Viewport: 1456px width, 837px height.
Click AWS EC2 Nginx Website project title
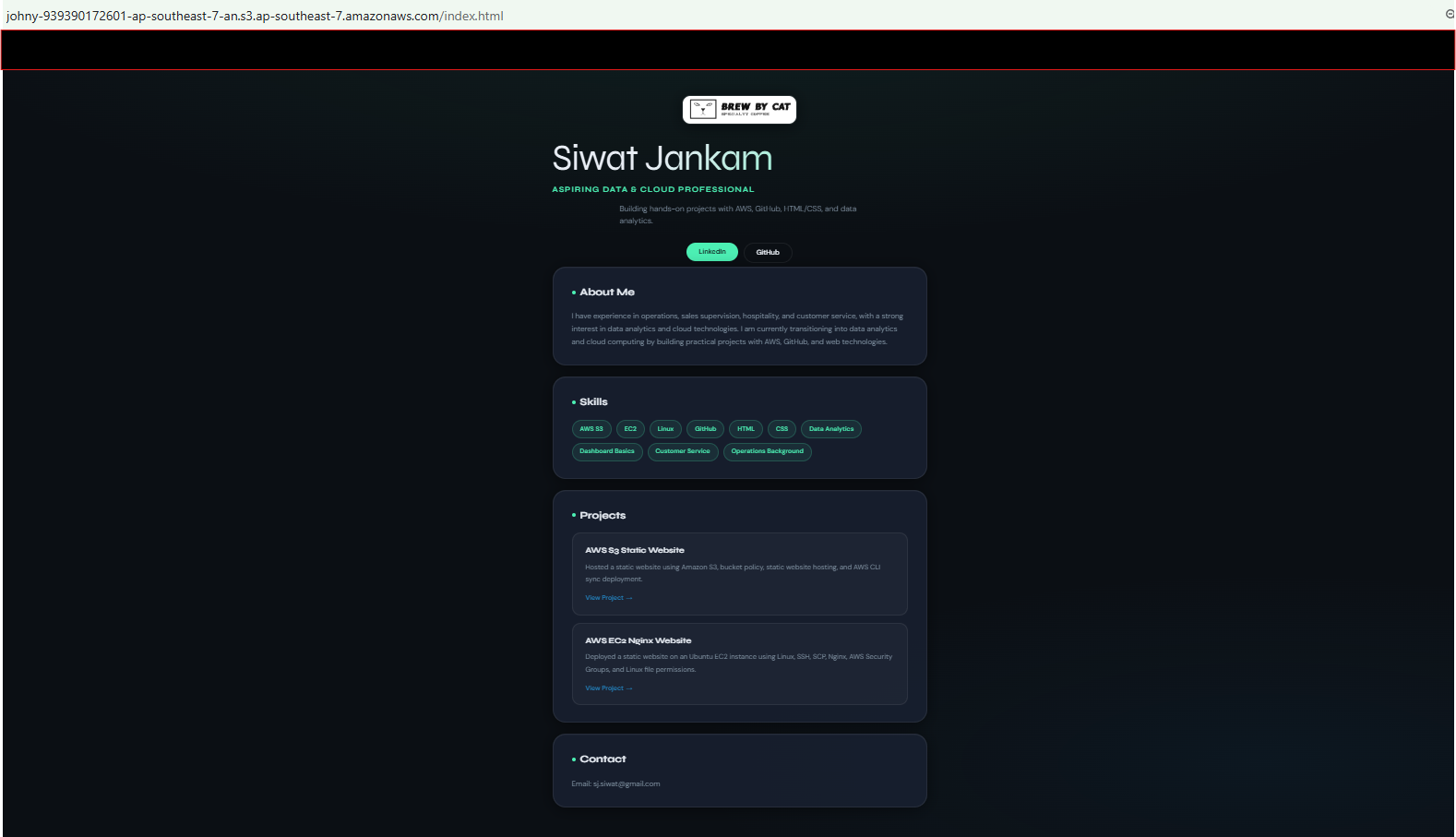pos(638,640)
